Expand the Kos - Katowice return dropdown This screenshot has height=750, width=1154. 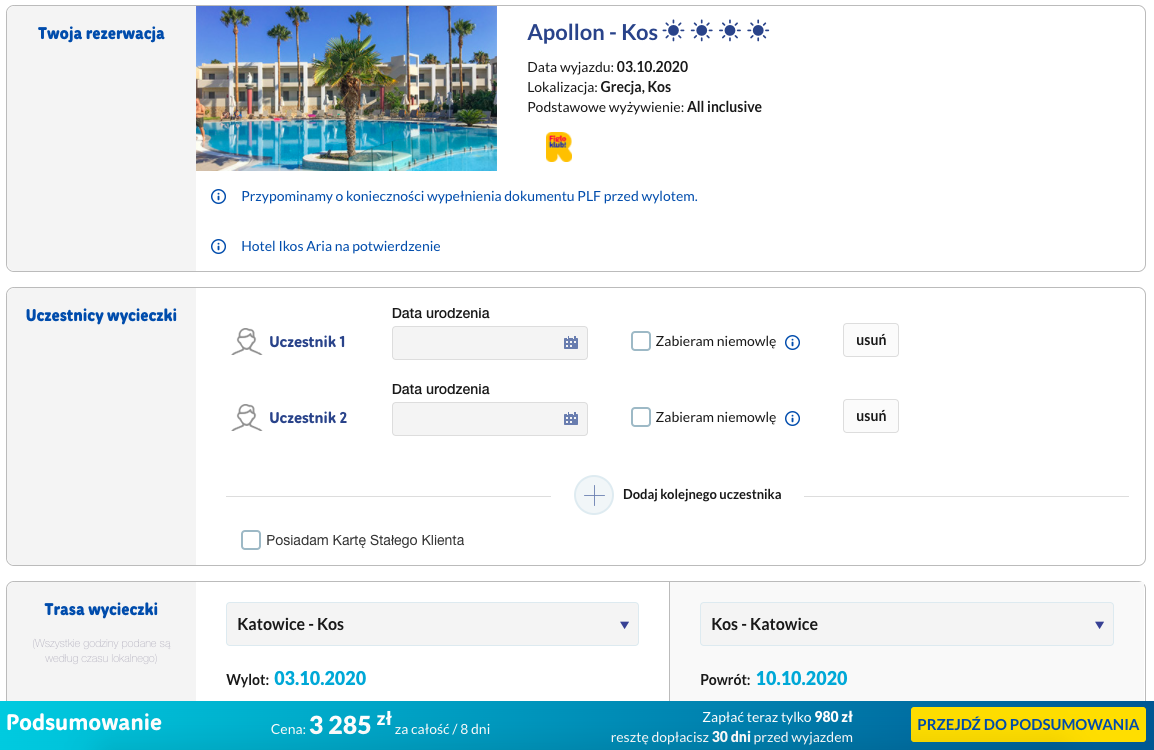pos(906,624)
